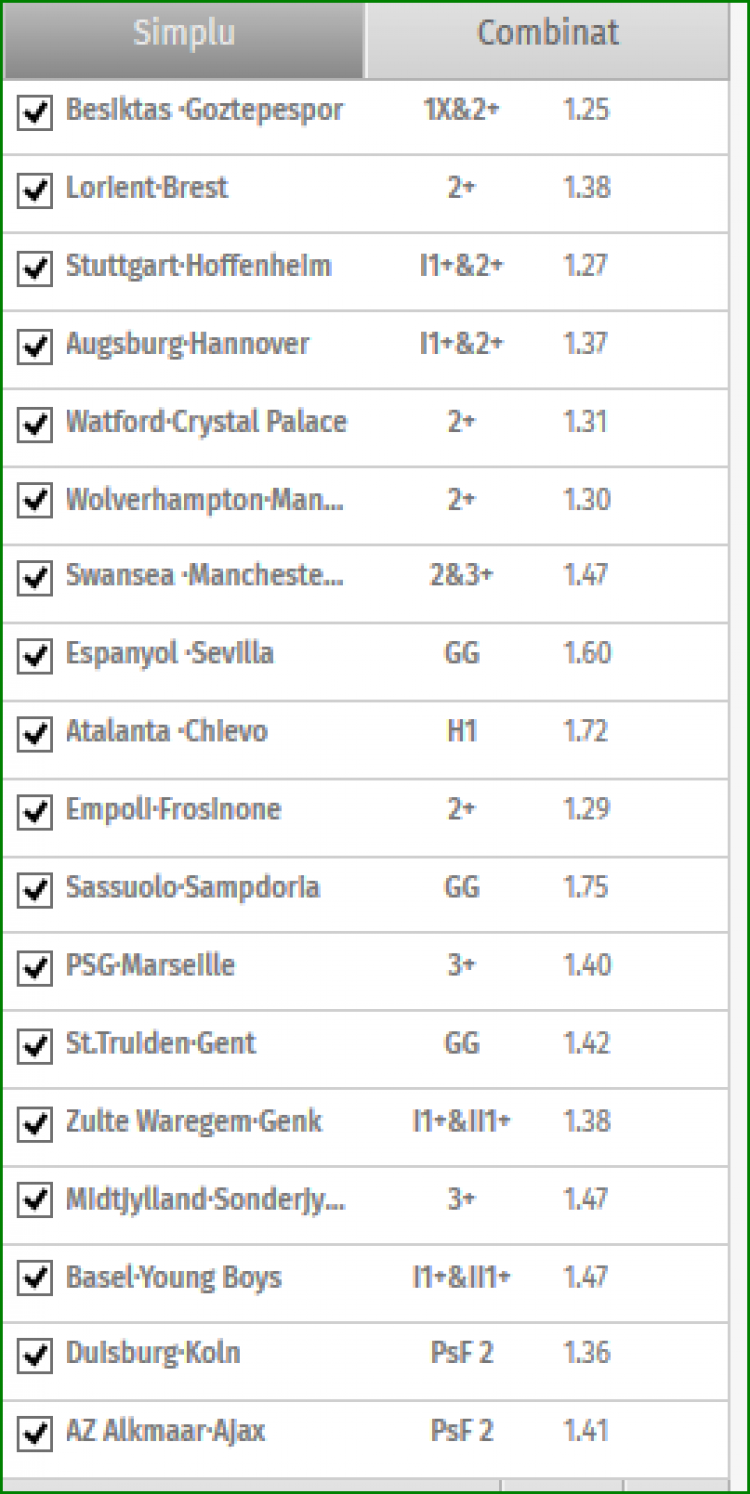Screen dimensions: 750x1494
Task: Deselect the Stuttgart-Hoffenheim checkbox
Action: tap(35, 268)
